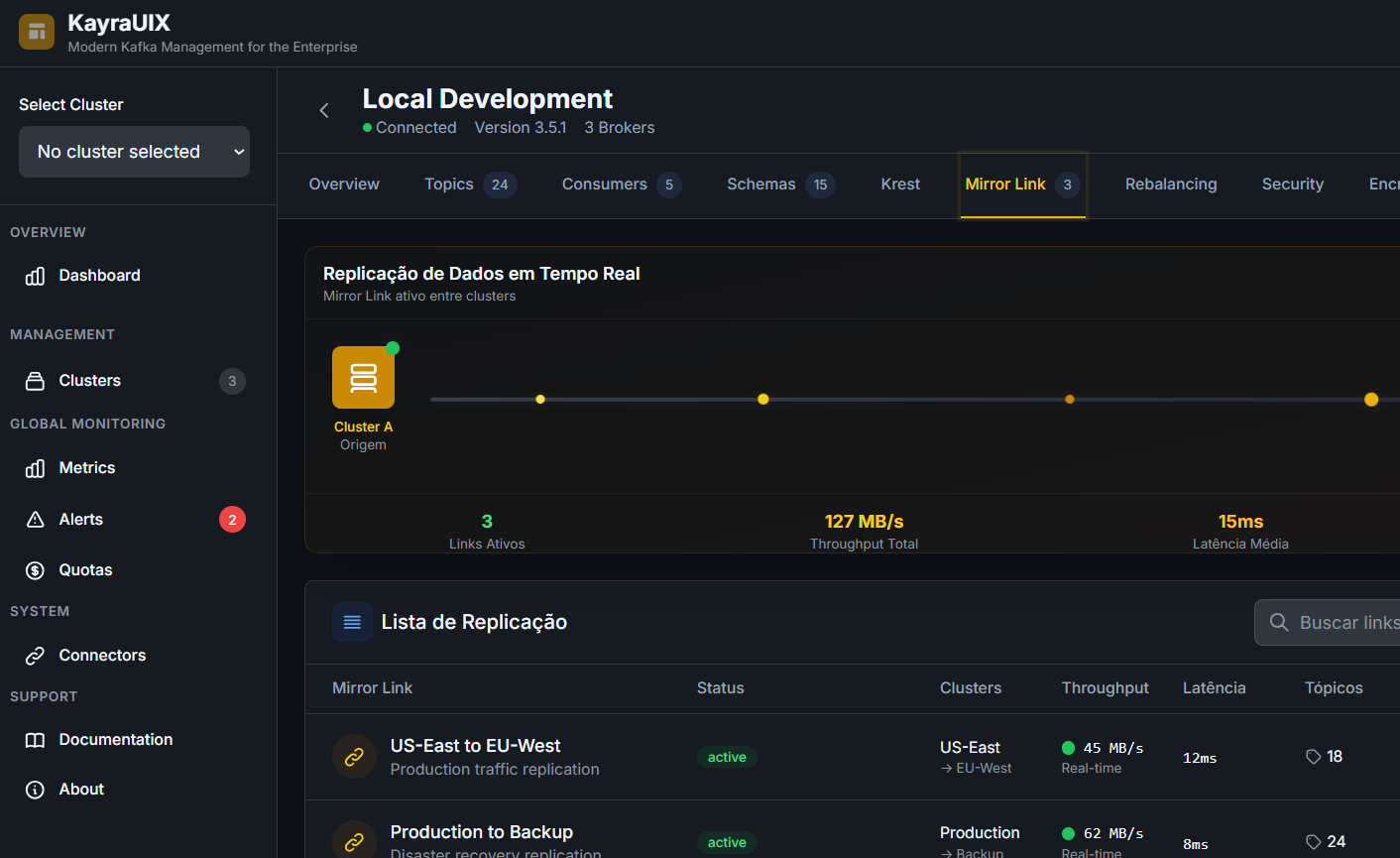
Task: Click the KayraUIX logo icon
Action: (x=37, y=32)
